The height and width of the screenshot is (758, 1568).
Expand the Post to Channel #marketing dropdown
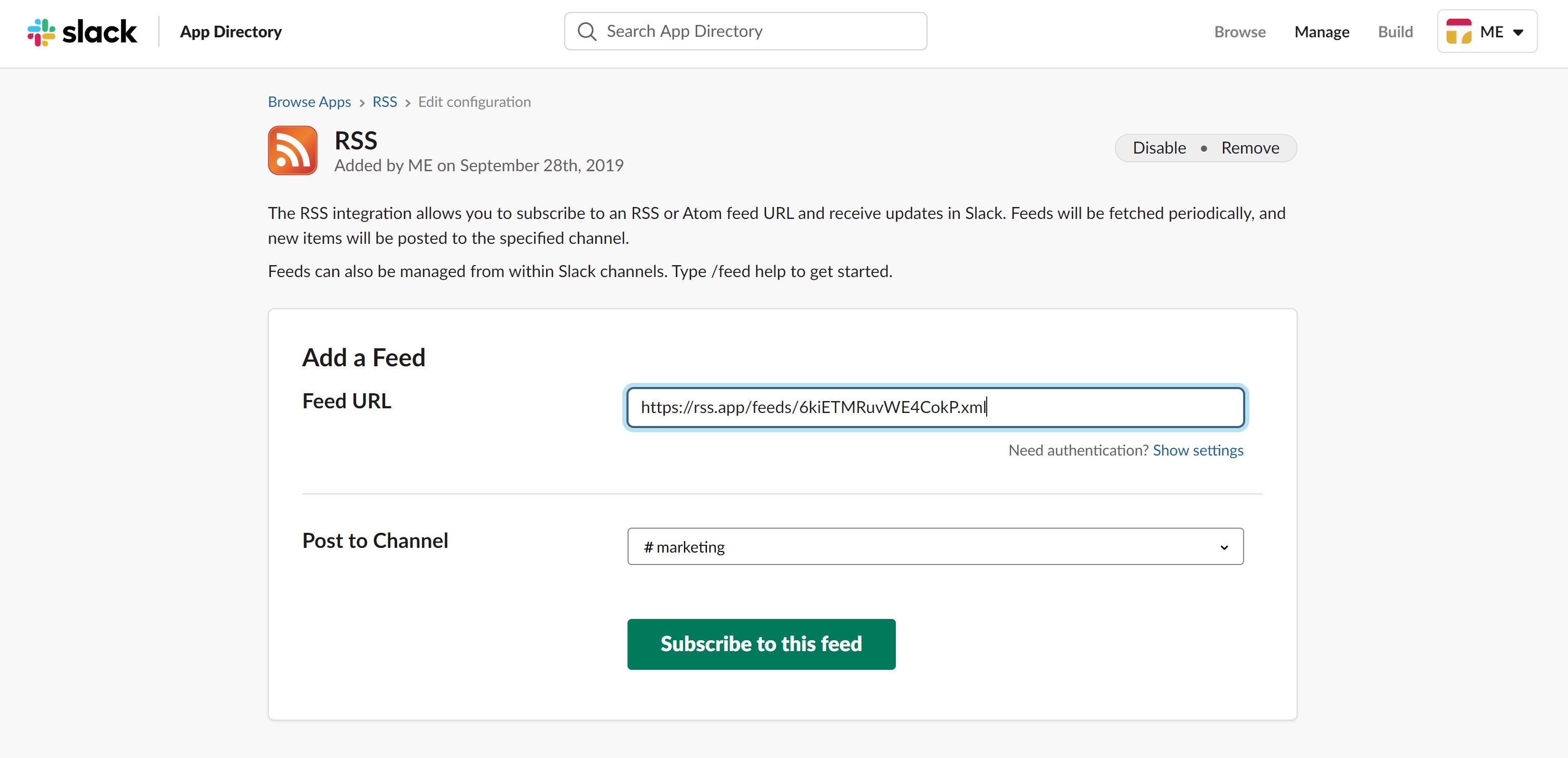tap(935, 546)
